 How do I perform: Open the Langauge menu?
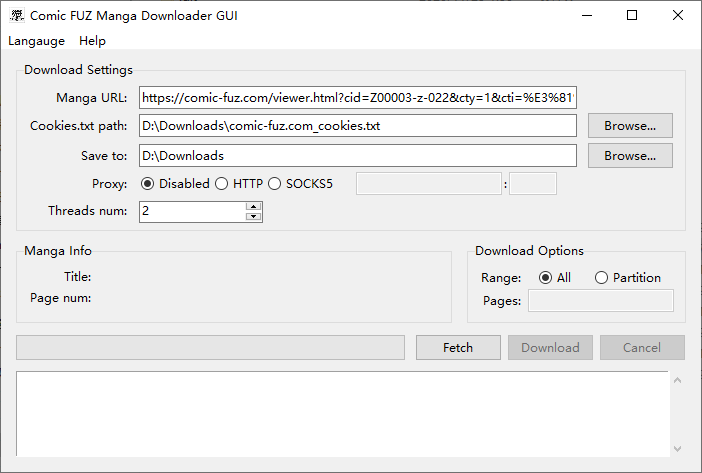pyautogui.click(x=36, y=41)
